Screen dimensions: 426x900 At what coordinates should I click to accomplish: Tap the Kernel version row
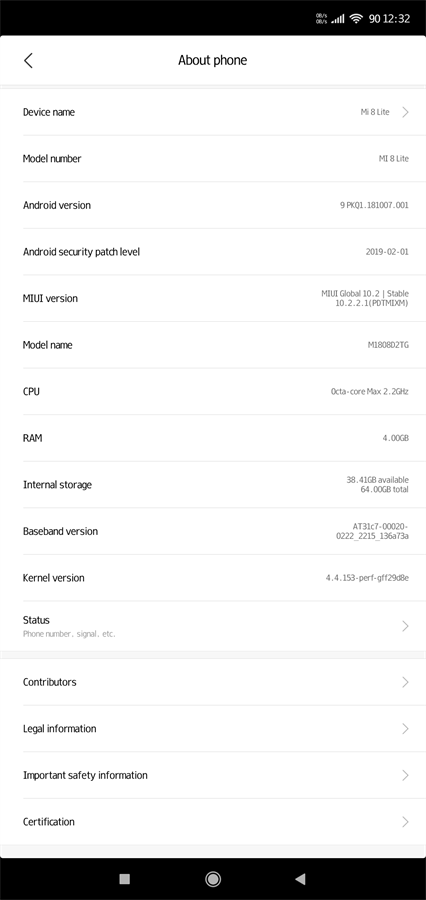pyautogui.click(x=213, y=577)
